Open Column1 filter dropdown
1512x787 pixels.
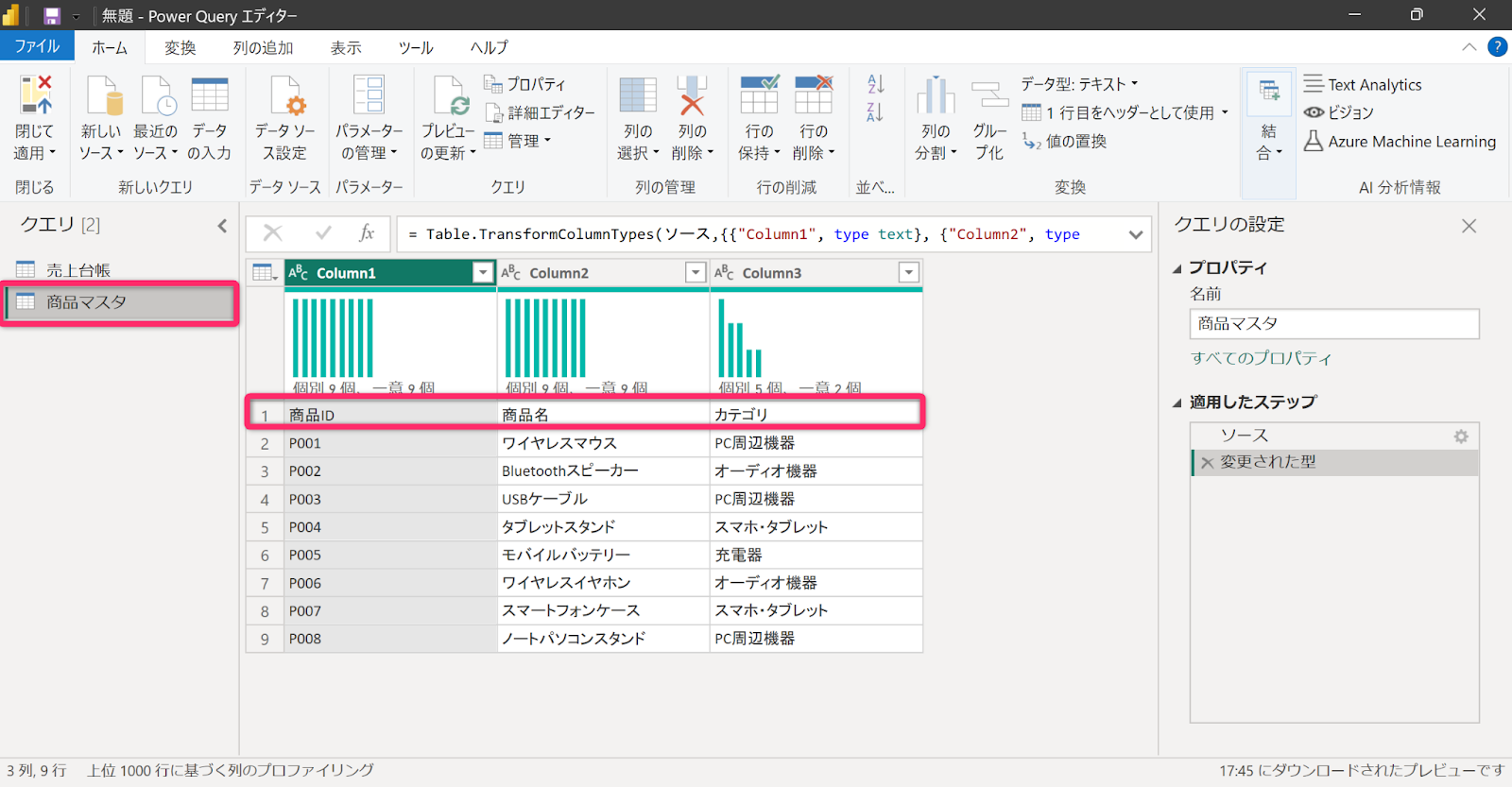(483, 273)
